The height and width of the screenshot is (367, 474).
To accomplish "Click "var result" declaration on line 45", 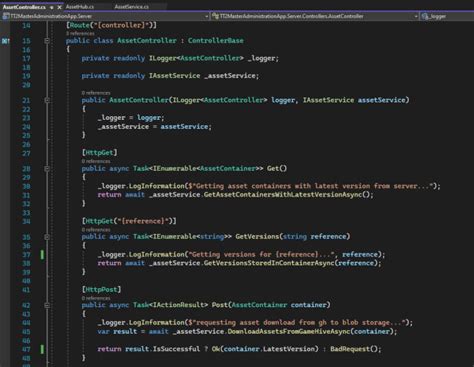I will (117, 332).
